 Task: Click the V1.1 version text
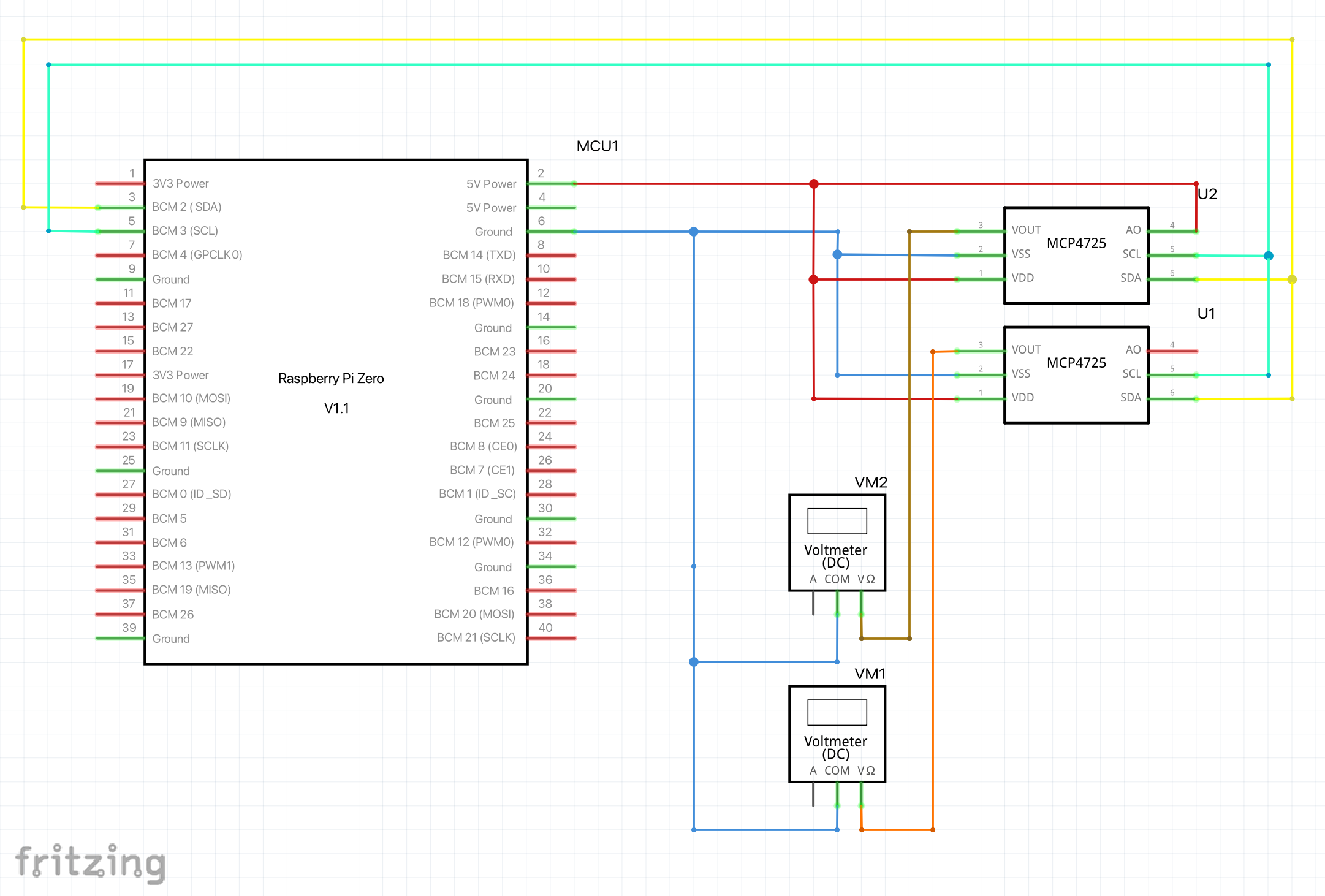click(x=336, y=408)
